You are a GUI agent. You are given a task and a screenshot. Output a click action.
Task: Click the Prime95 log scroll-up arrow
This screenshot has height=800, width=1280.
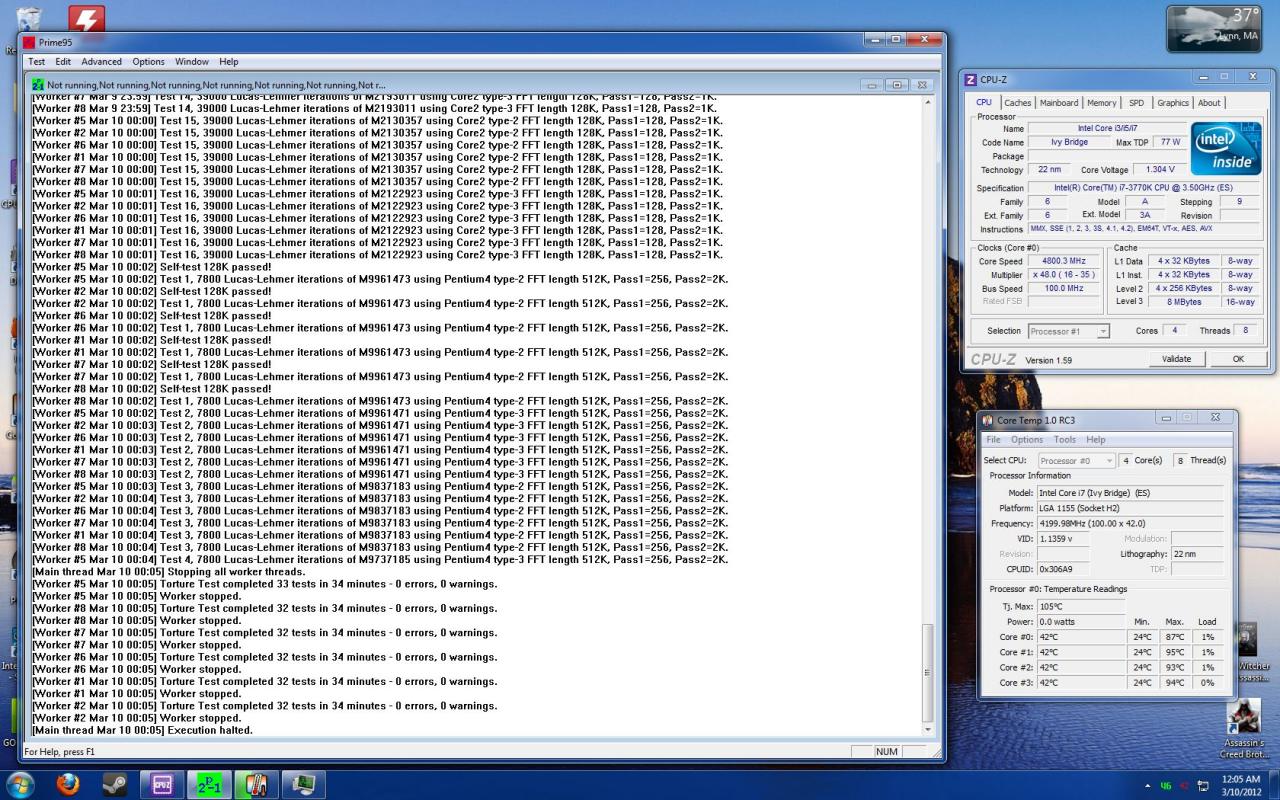[x=929, y=102]
